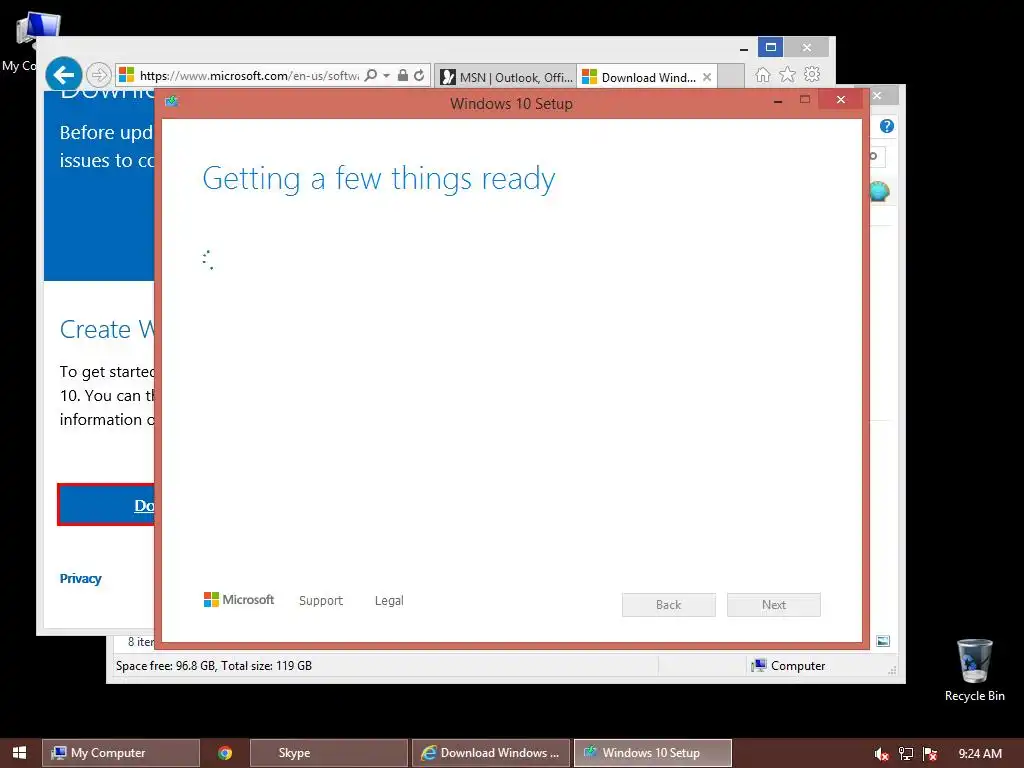The height and width of the screenshot is (768, 1024).
Task: Click the Back button in Setup
Action: (669, 605)
